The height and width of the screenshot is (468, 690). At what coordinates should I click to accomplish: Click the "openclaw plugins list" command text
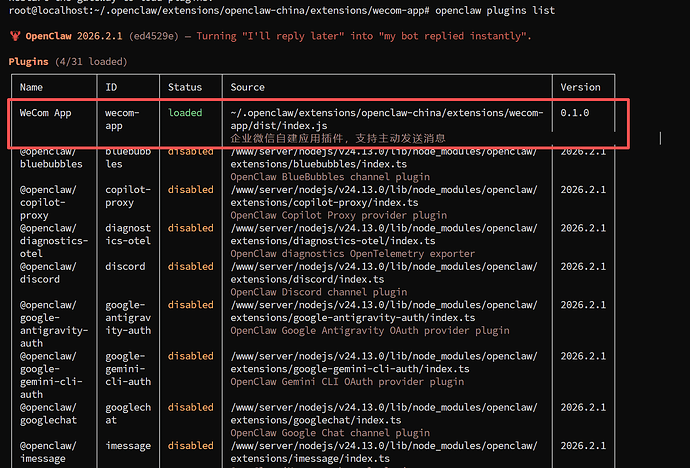[x=495, y=10]
